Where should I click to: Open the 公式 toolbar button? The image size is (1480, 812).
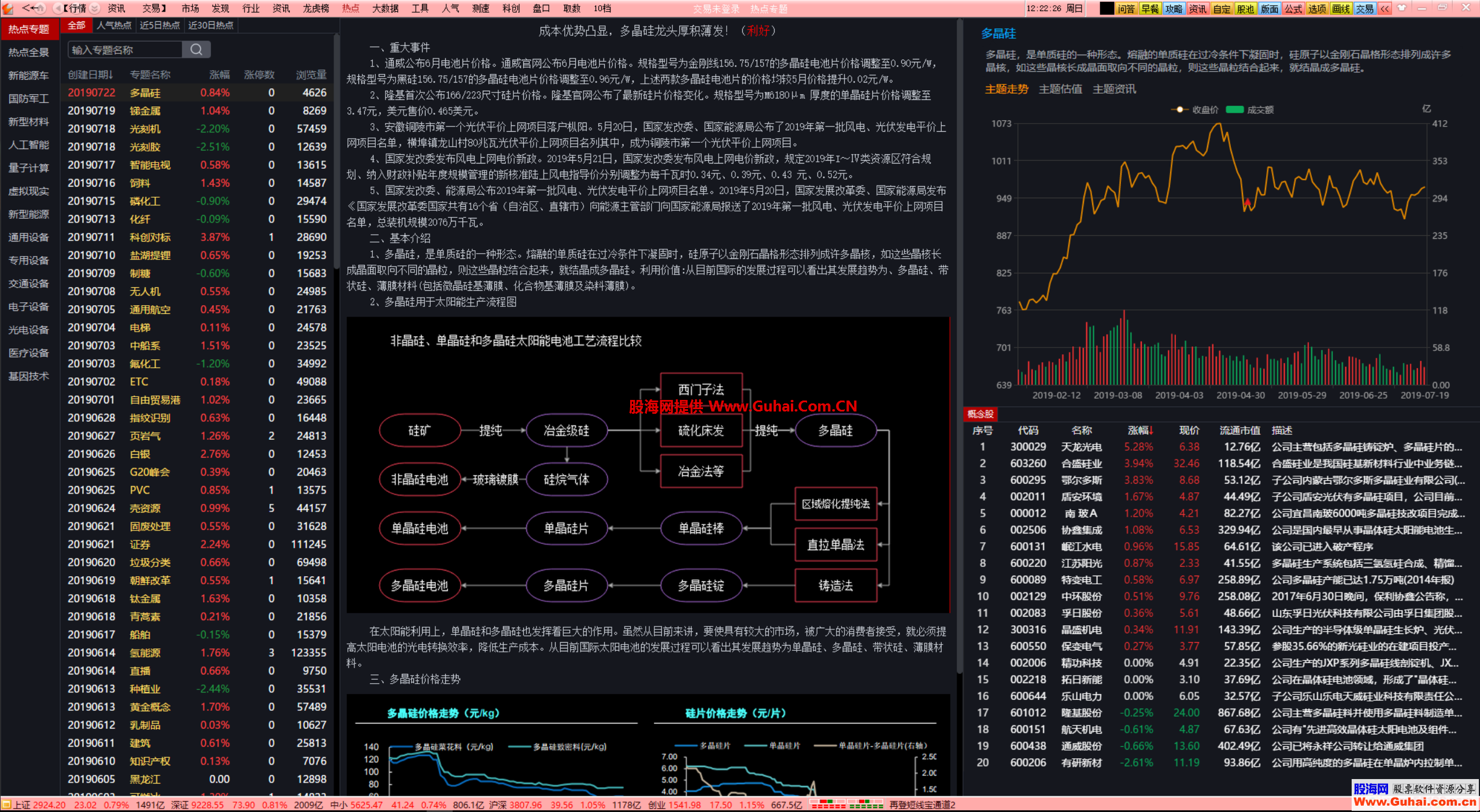(x=1293, y=9)
